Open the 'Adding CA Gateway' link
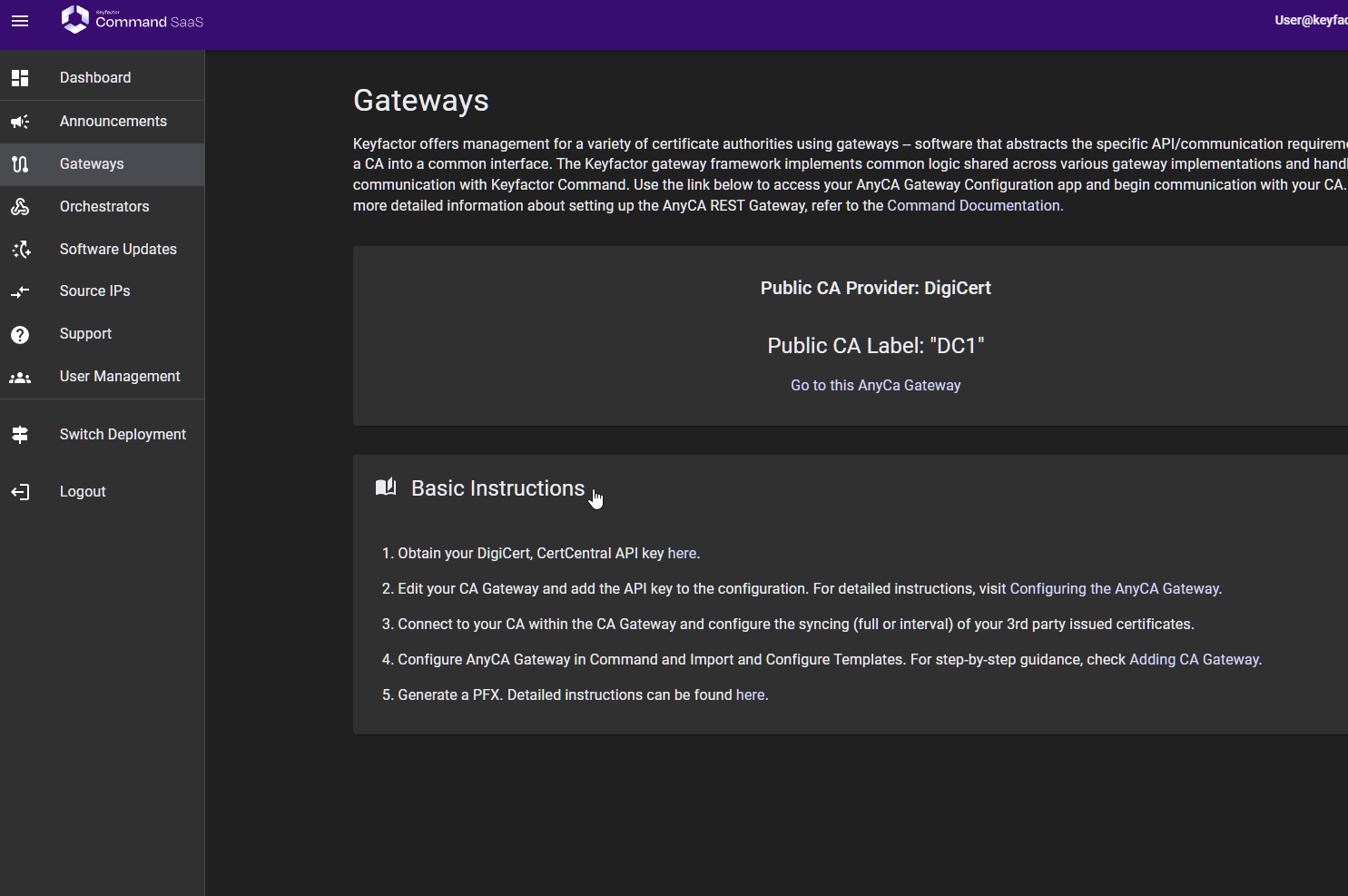The height and width of the screenshot is (896, 1348). (1194, 660)
